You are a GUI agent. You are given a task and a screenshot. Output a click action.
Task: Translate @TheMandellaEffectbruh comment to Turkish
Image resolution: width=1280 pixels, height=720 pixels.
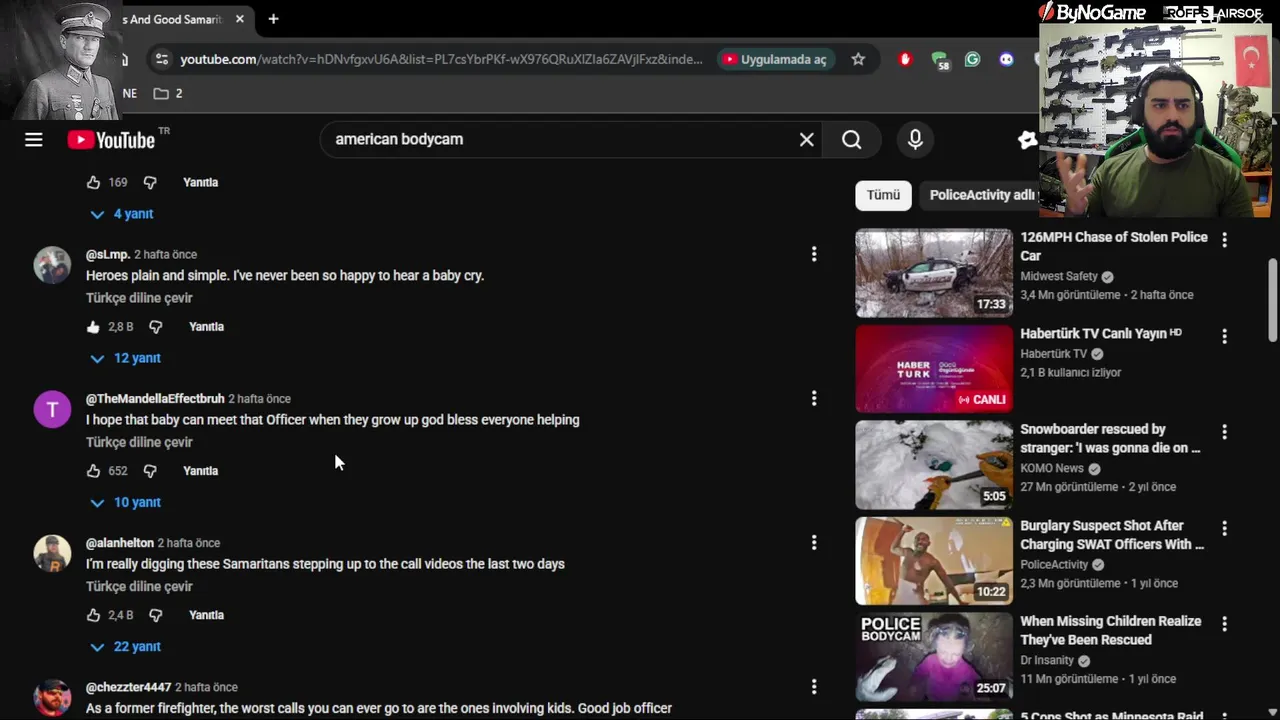pos(139,442)
